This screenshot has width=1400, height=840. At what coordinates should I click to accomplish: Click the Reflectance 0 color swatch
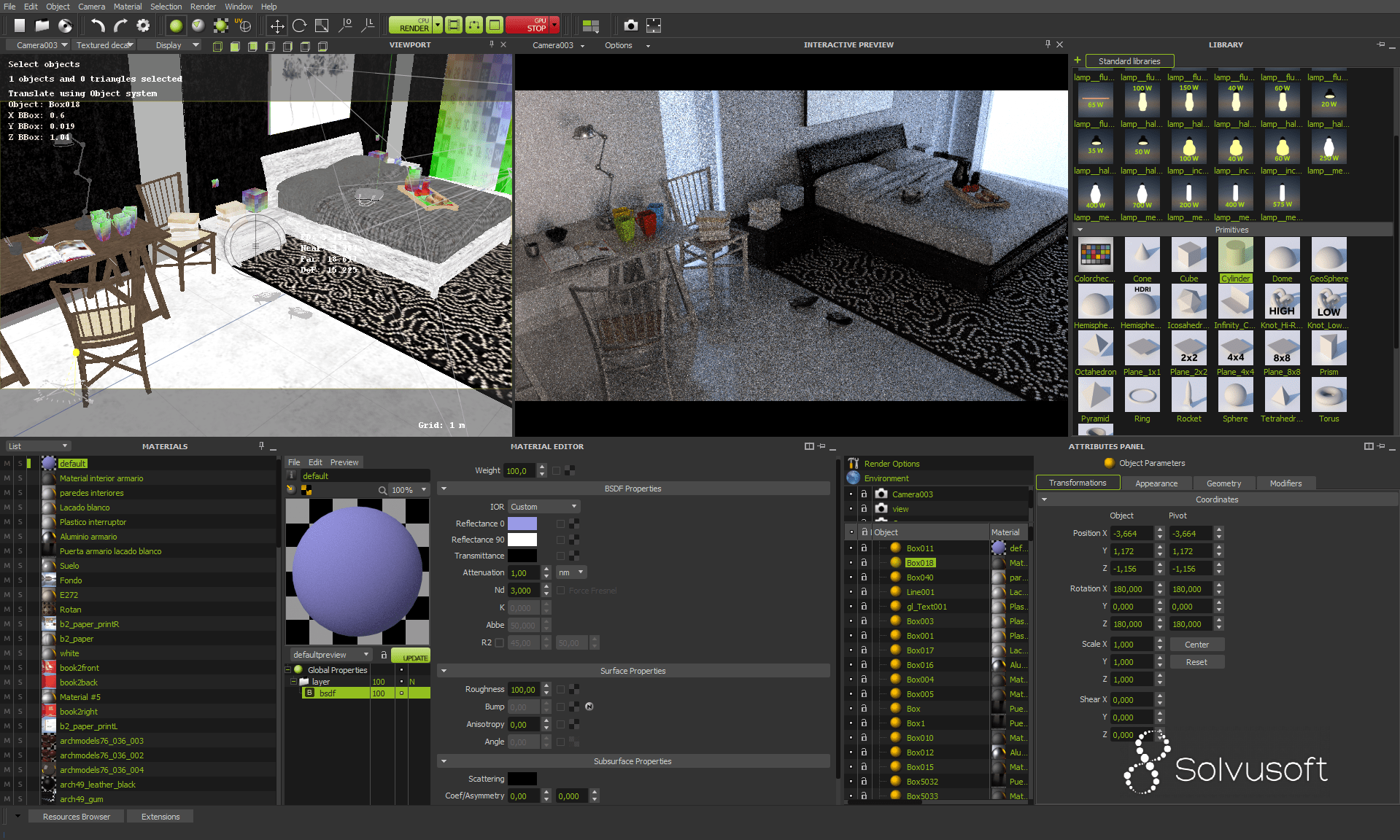[522, 524]
